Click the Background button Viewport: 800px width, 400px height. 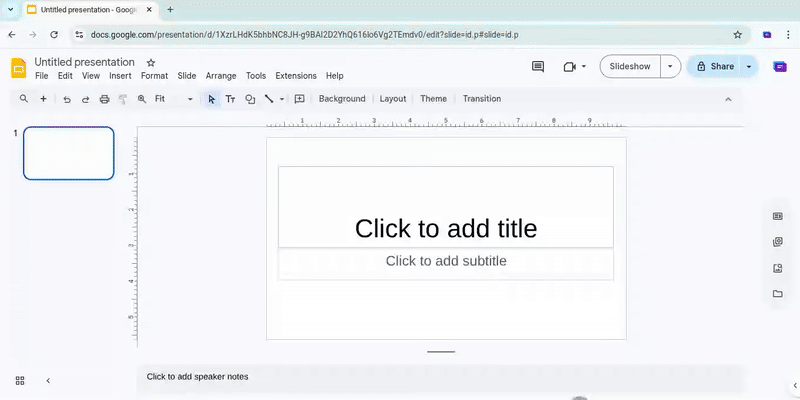(342, 99)
